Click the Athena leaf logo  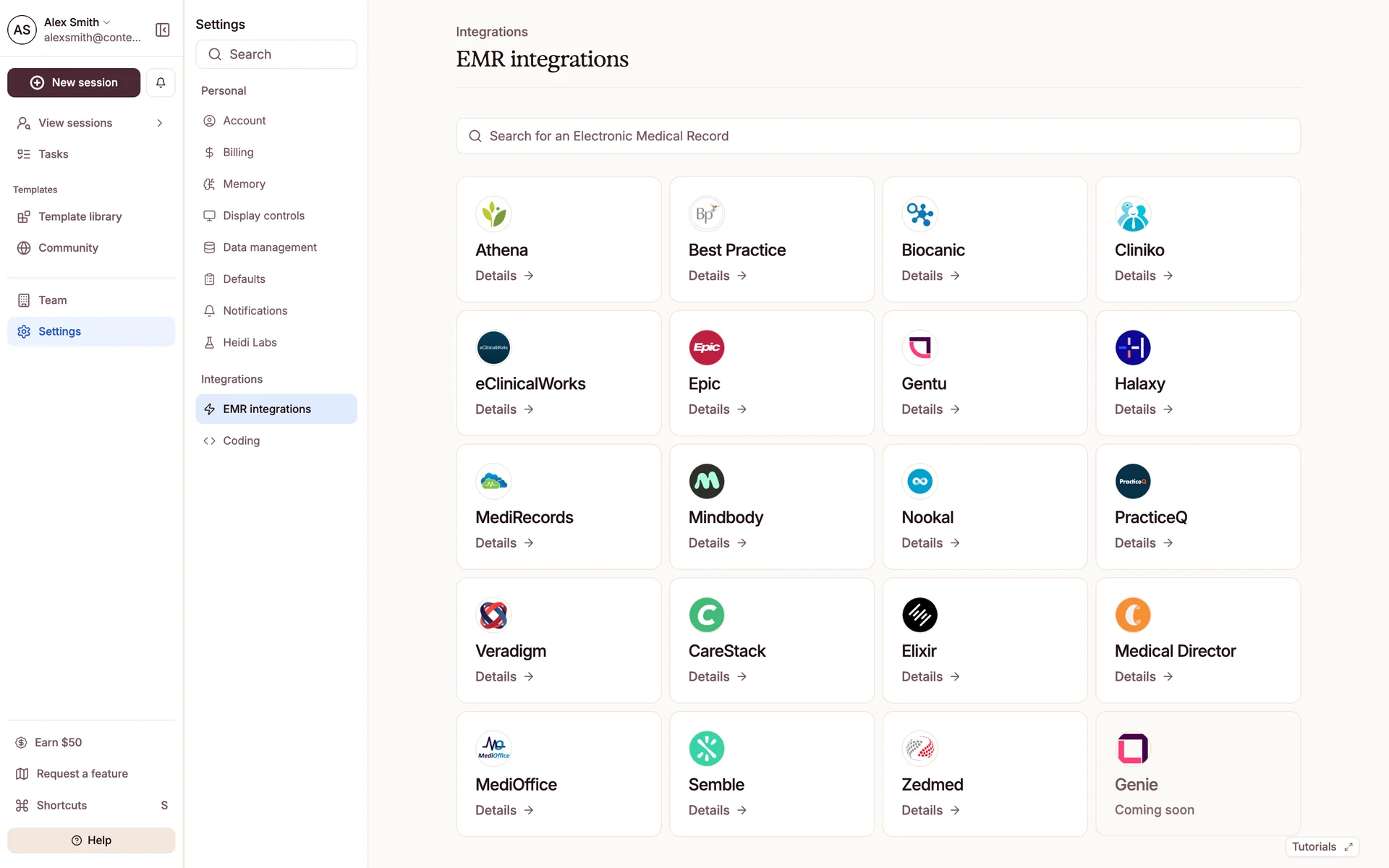(x=493, y=214)
